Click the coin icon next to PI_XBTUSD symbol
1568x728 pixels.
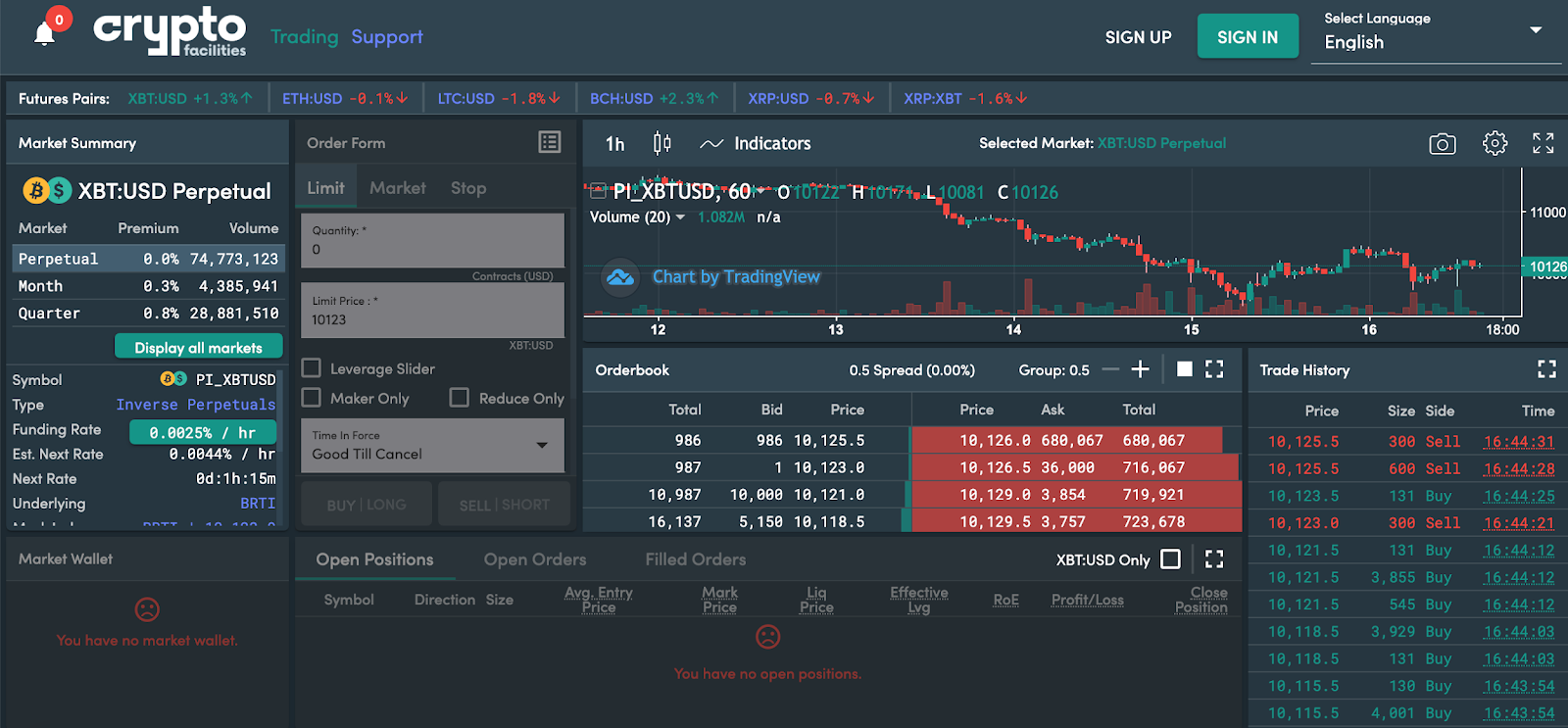173,379
